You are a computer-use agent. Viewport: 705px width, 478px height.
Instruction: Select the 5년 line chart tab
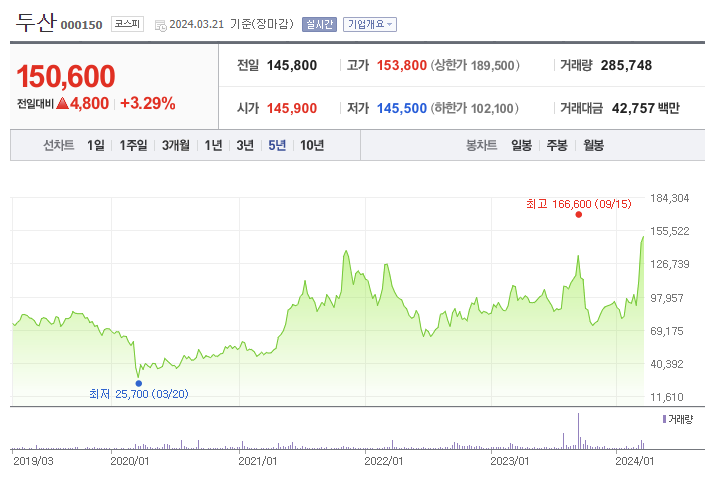click(x=277, y=145)
